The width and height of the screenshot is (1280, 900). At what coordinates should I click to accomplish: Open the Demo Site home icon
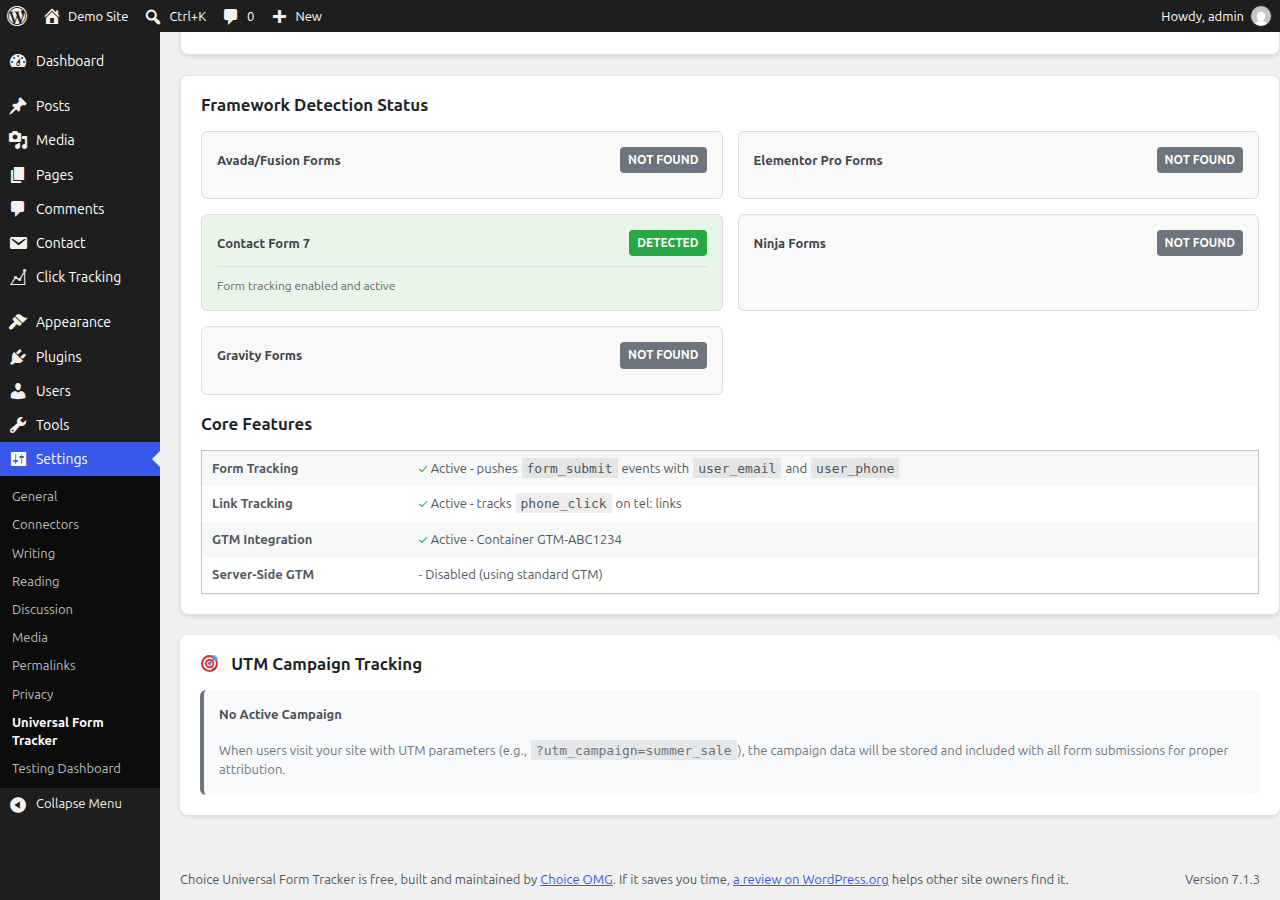(x=52, y=16)
